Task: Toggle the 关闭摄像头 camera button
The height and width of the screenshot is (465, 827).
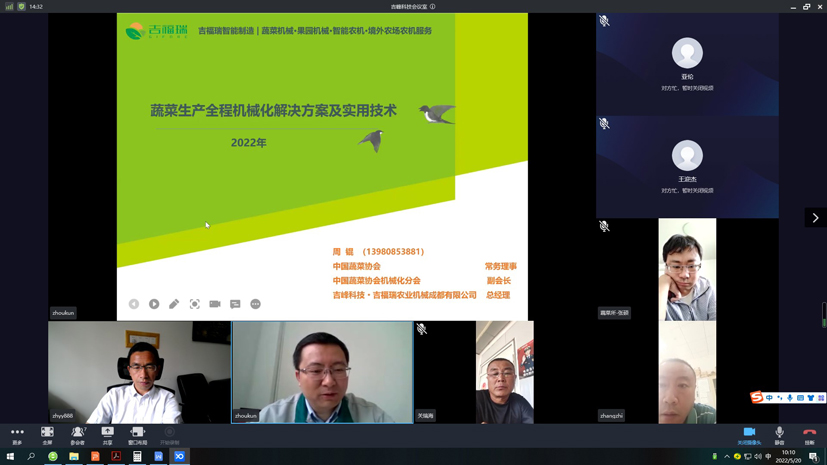Action: coord(749,435)
